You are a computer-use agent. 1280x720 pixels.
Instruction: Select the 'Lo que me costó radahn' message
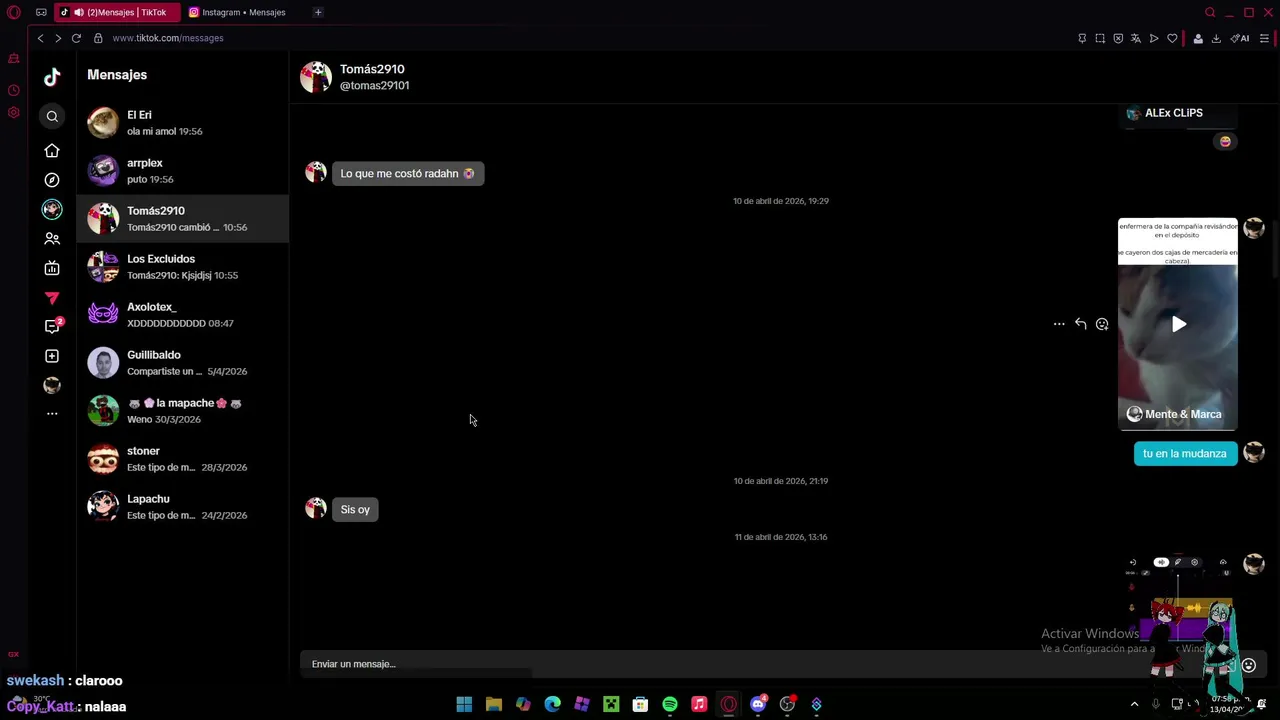(x=407, y=174)
